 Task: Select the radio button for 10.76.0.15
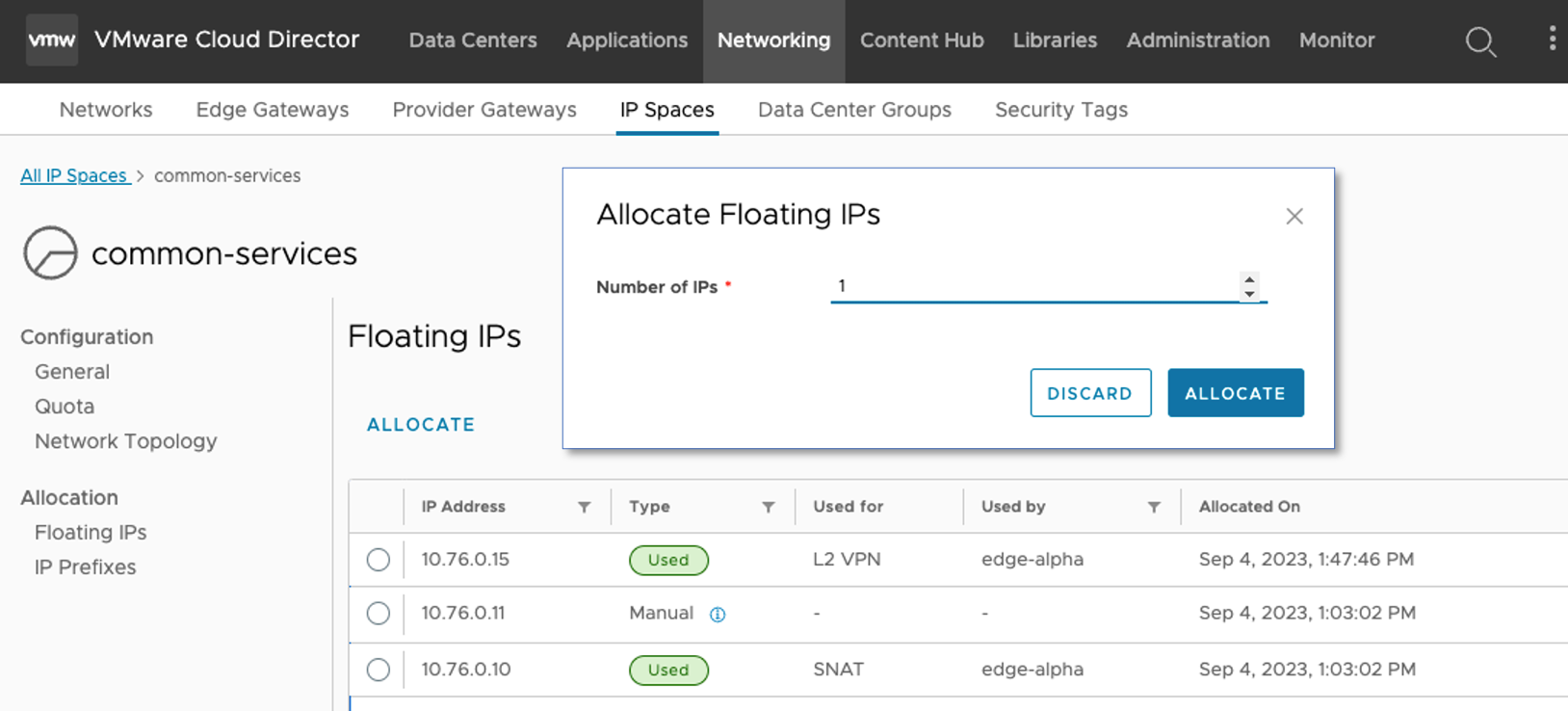379,560
